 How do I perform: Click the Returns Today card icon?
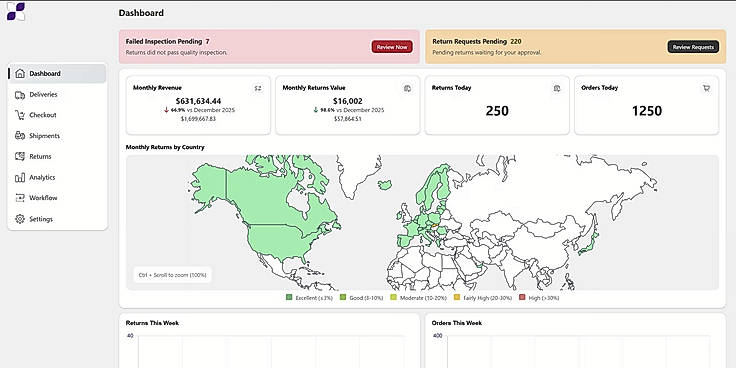coord(557,88)
